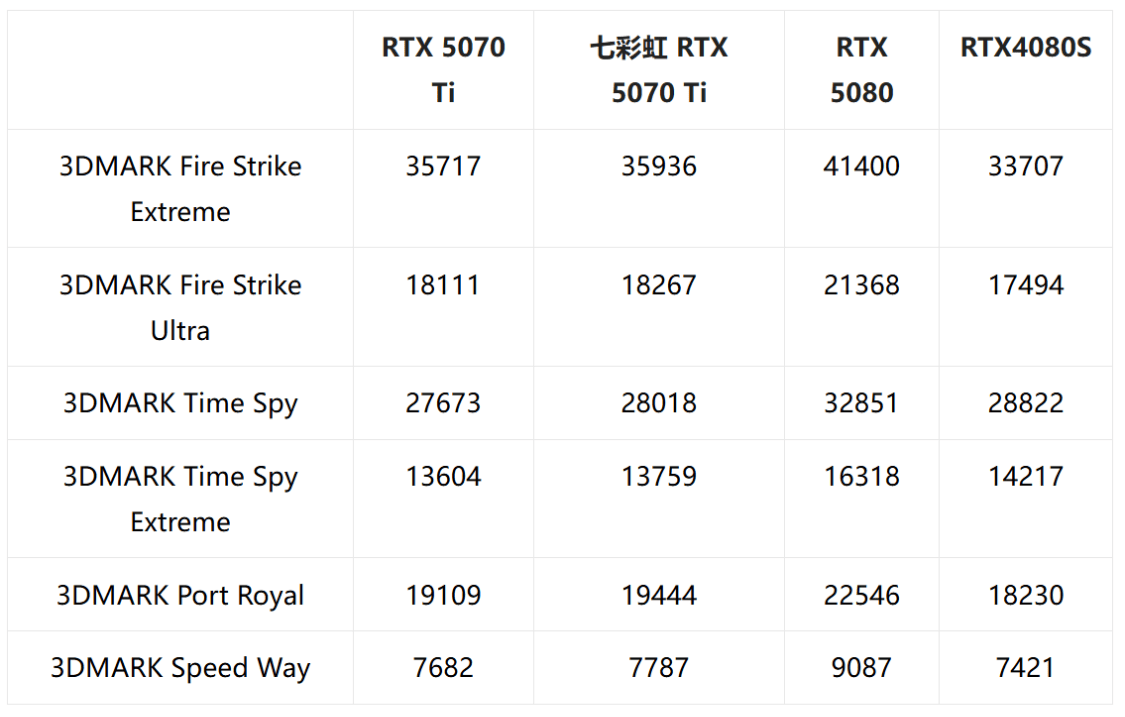Select the Speed Way score 7421
This screenshot has height=717, width=1125.
point(1026,668)
